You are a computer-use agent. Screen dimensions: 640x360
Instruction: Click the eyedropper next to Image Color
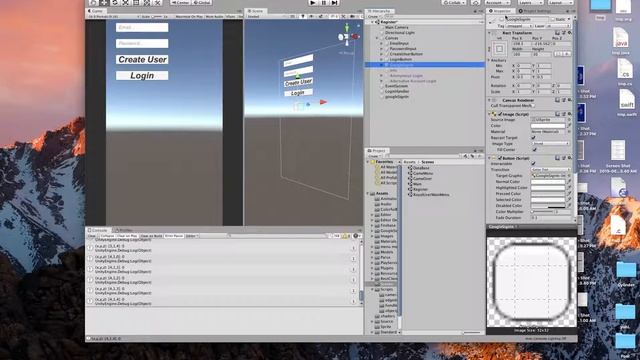(569, 126)
